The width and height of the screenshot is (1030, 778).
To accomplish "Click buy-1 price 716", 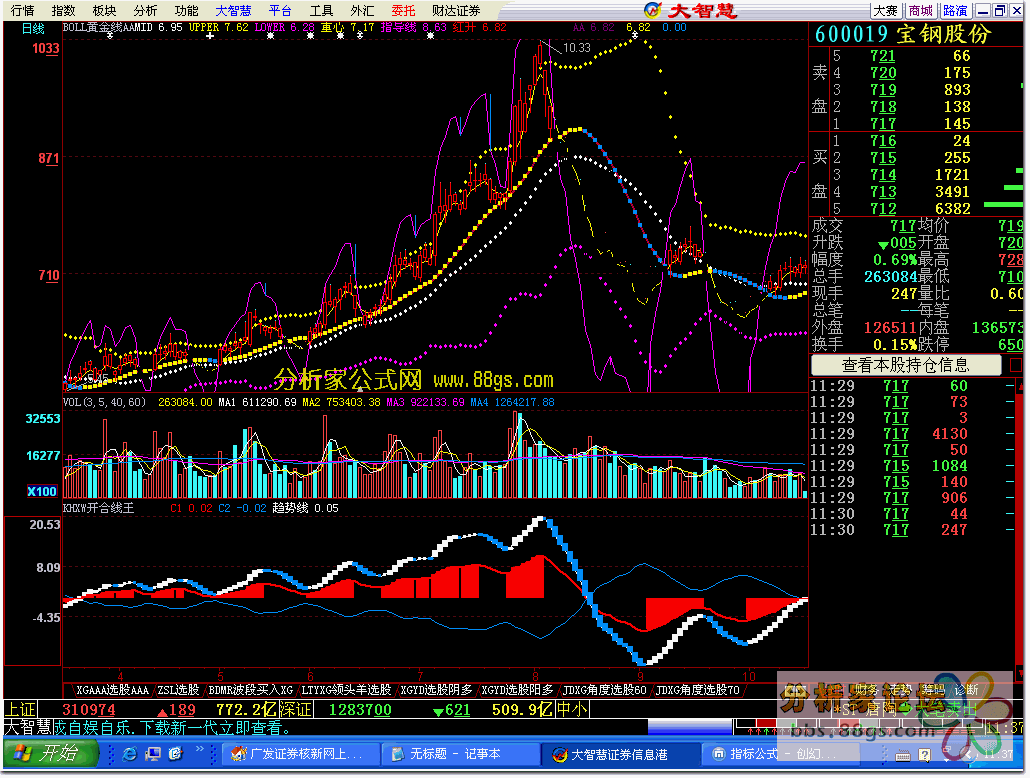I will tap(883, 141).
